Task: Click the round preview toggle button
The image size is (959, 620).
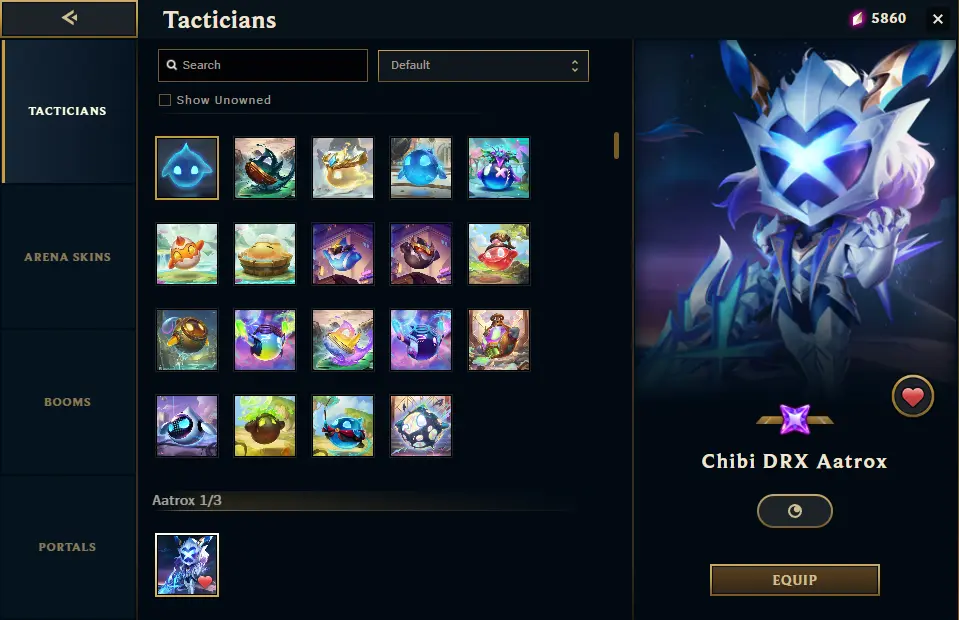Action: 794,511
